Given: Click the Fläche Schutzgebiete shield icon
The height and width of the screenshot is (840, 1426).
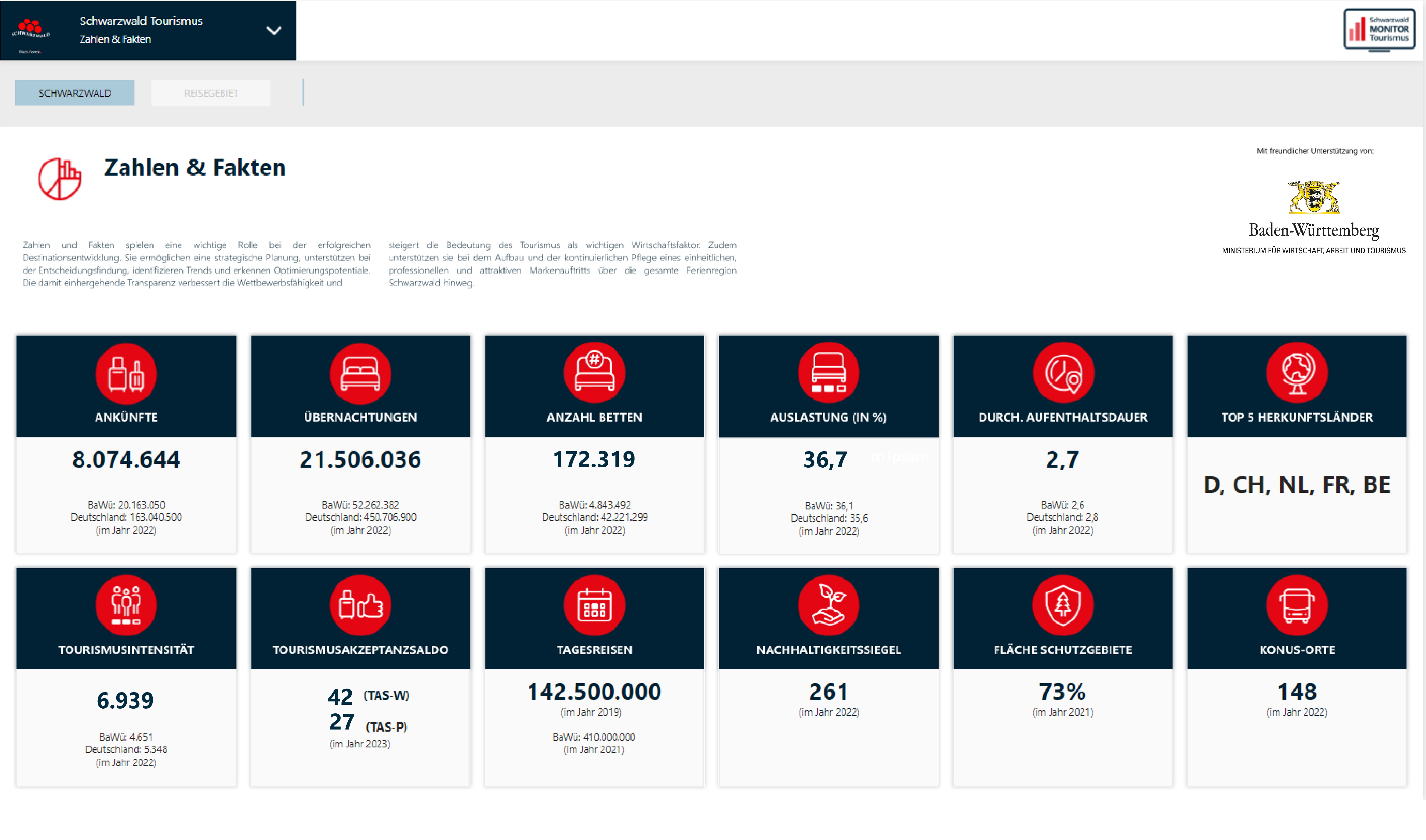Looking at the screenshot, I should coord(1062,605).
